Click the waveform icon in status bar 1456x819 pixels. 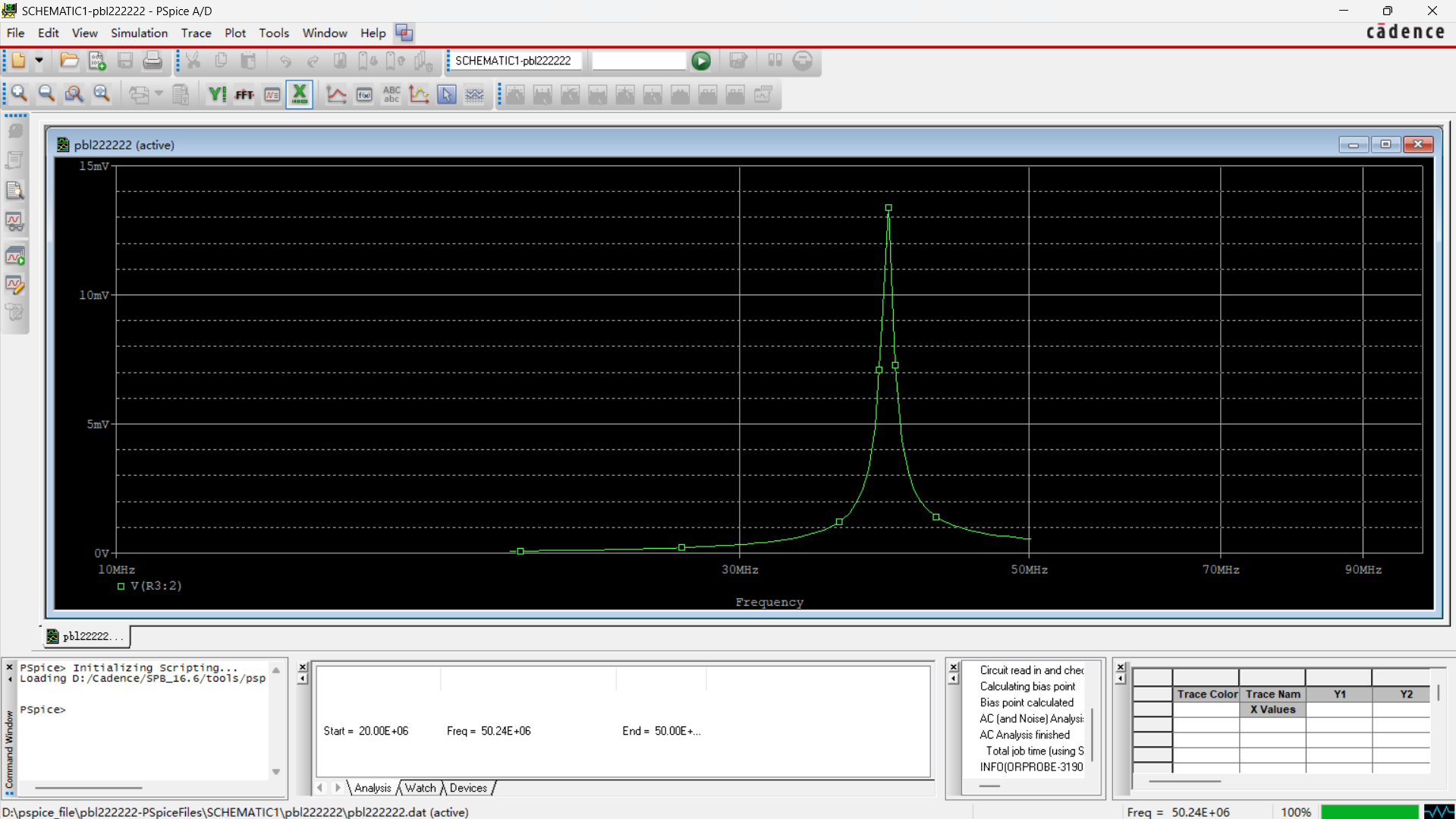coord(1439,812)
